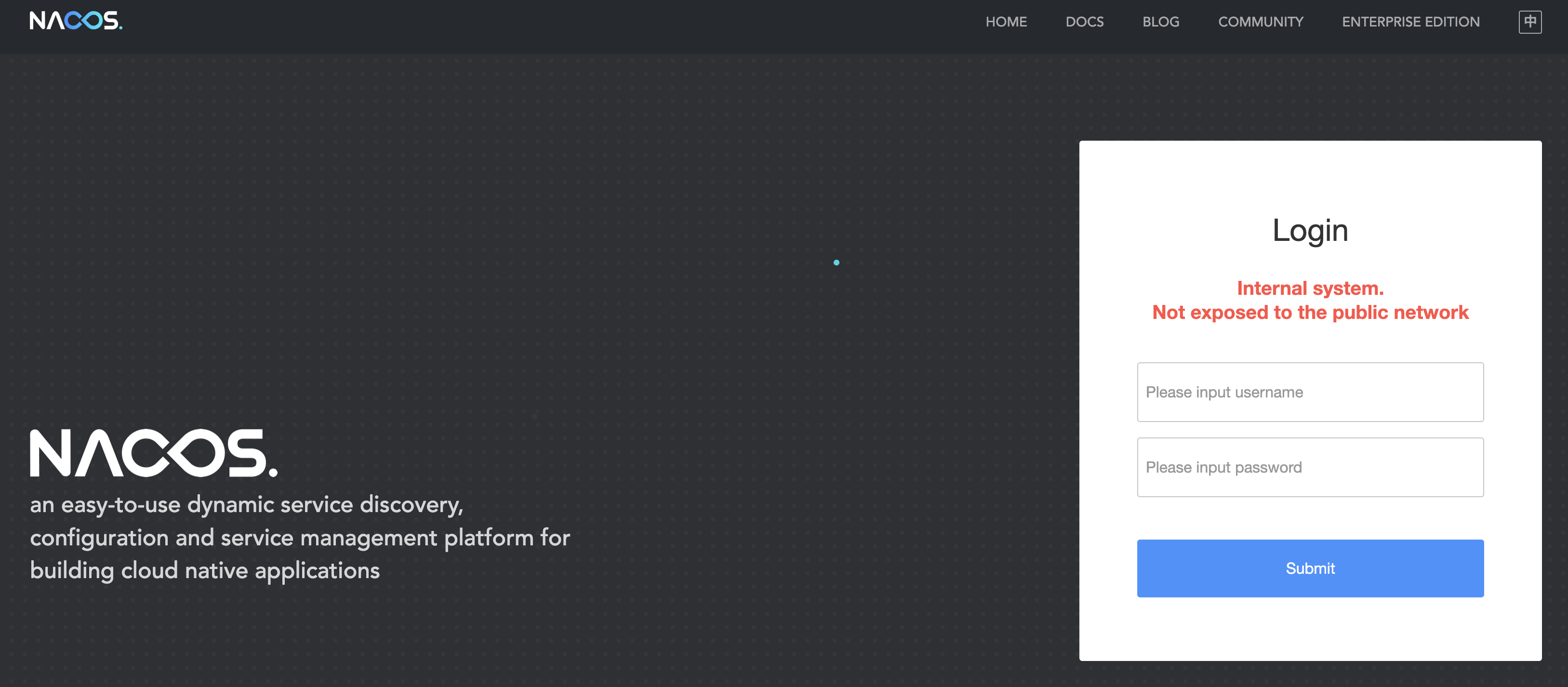Image resolution: width=1568 pixels, height=687 pixels.
Task: Click the blue 'CO' loop in header logo
Action: [x=83, y=21]
